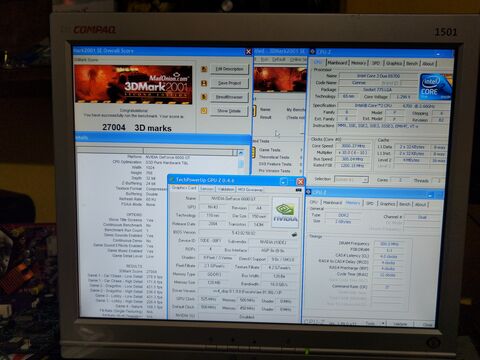Open the SPD tab in lower CPU-Z window
Viewport: 480px width, 360px height.
[370, 203]
